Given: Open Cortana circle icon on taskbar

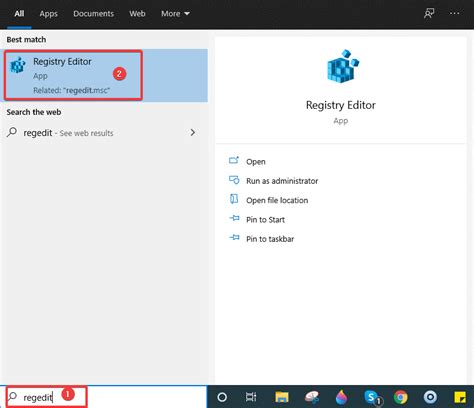Looking at the screenshot, I should [222, 397].
